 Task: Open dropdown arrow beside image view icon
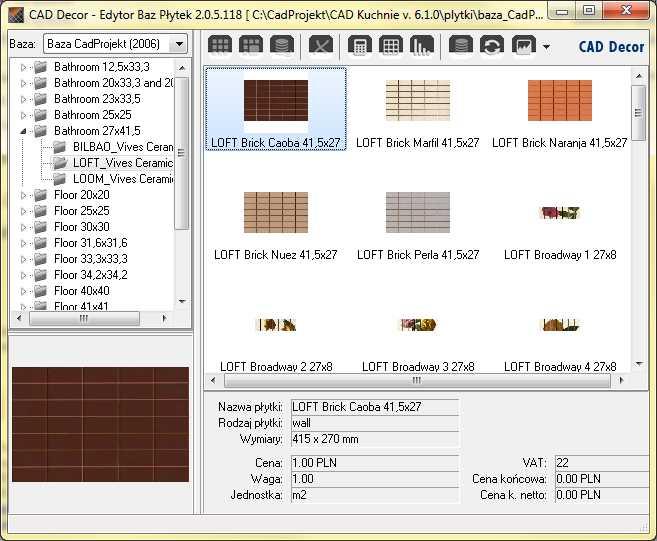[546, 47]
